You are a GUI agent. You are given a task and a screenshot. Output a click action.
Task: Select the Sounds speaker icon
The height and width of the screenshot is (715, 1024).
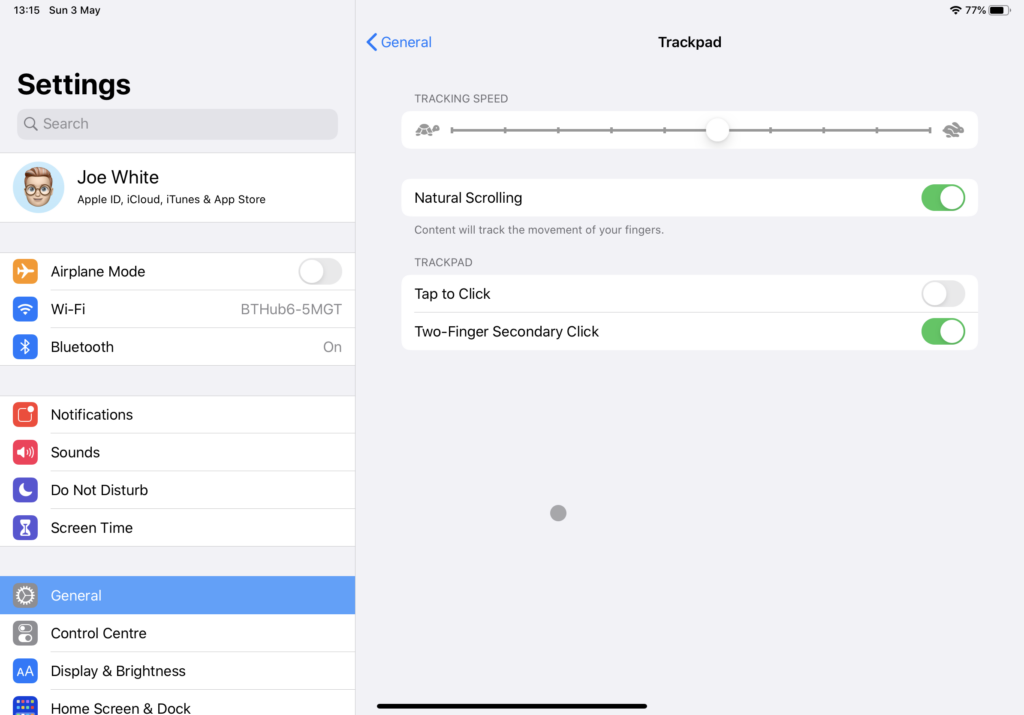pos(25,452)
